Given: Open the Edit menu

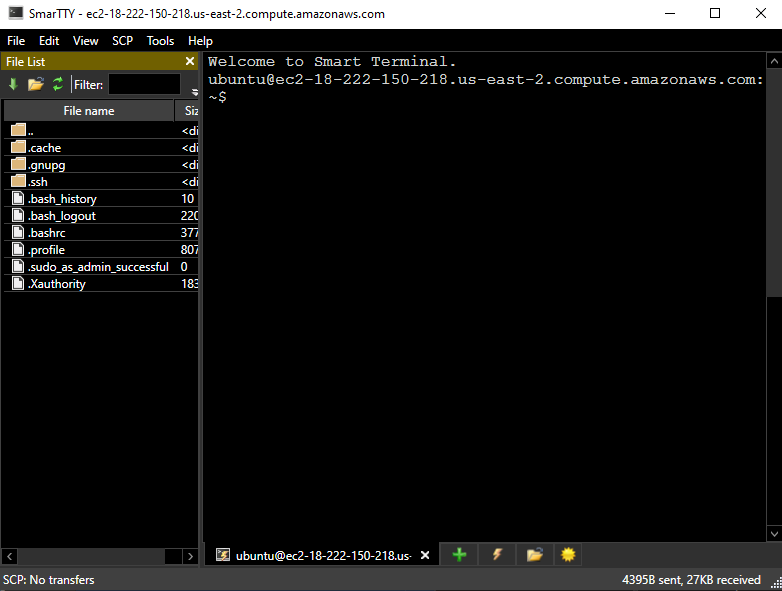Looking at the screenshot, I should [49, 41].
